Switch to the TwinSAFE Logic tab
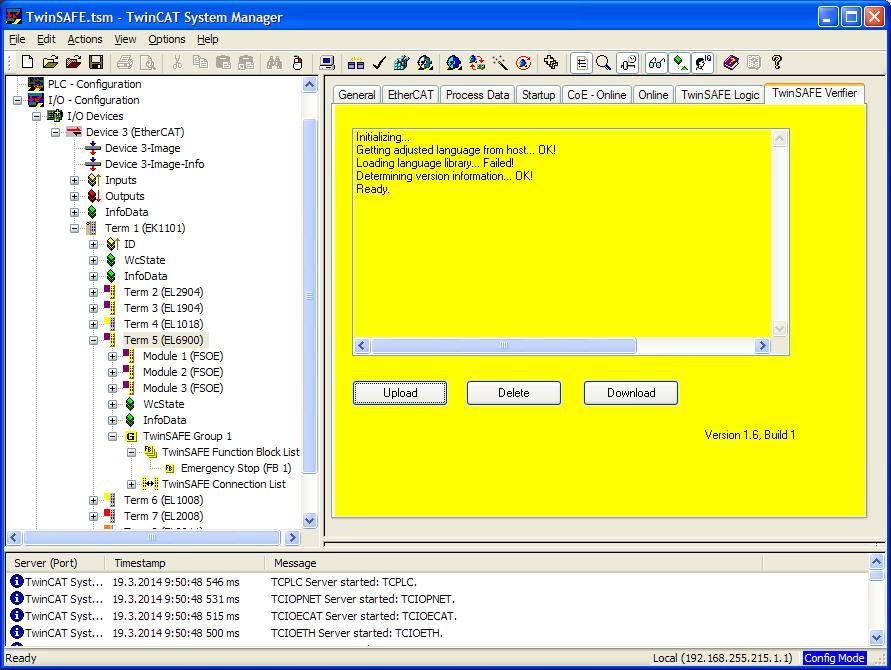Screen dimensions: 891x670 tap(720, 95)
